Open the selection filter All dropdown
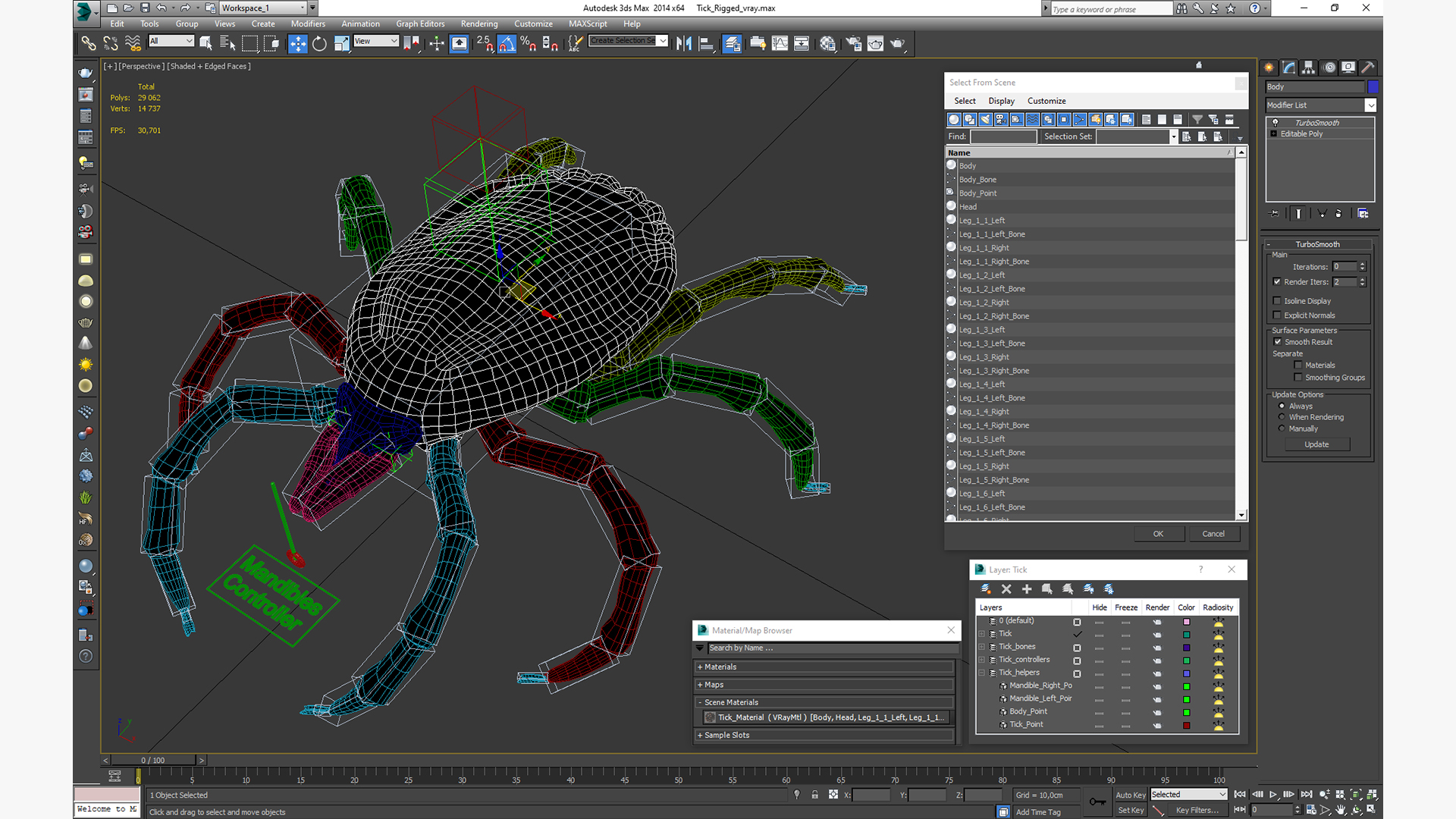The image size is (1456, 819). (189, 41)
